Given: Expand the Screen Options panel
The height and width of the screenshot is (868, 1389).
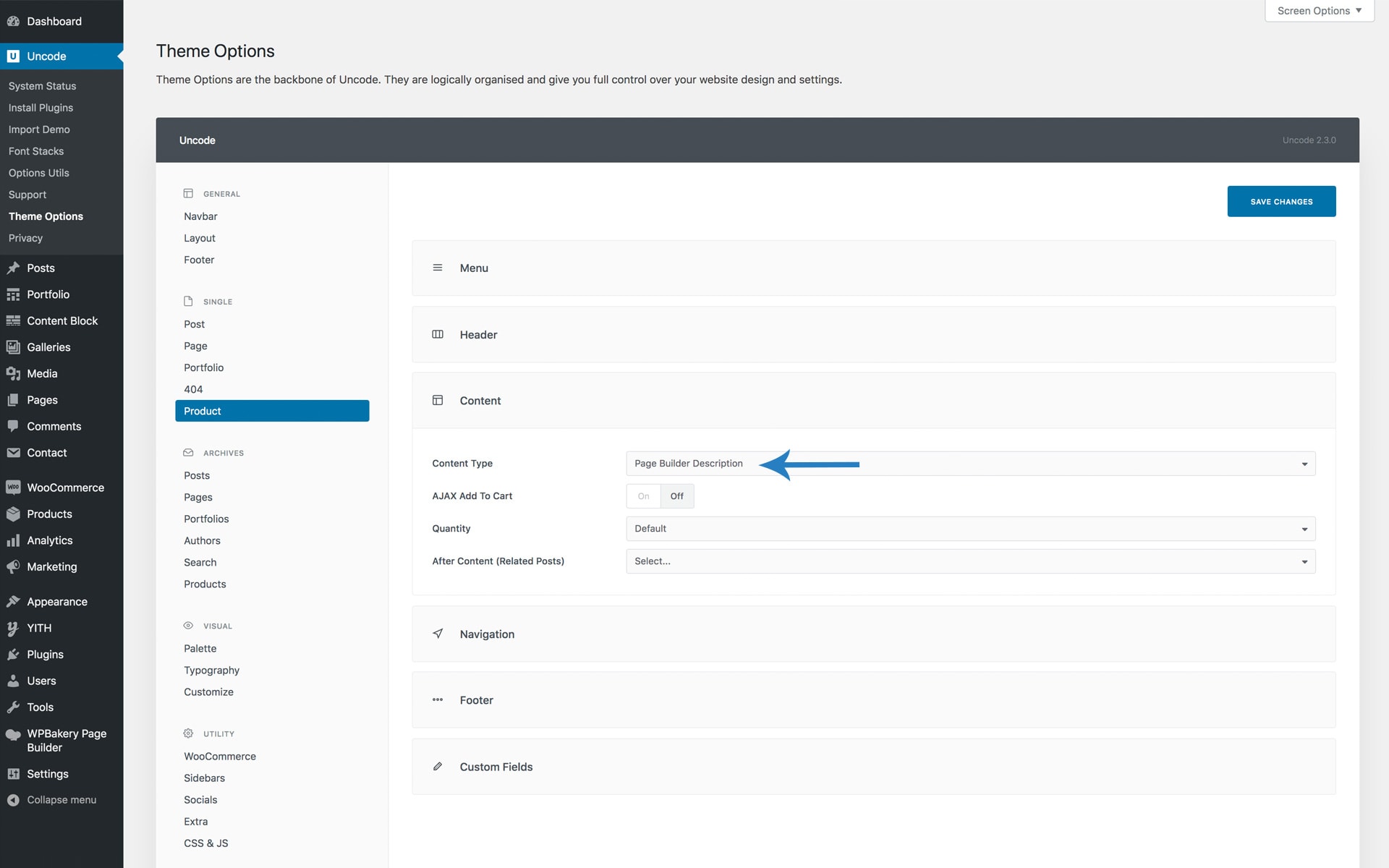Looking at the screenshot, I should click(x=1318, y=11).
